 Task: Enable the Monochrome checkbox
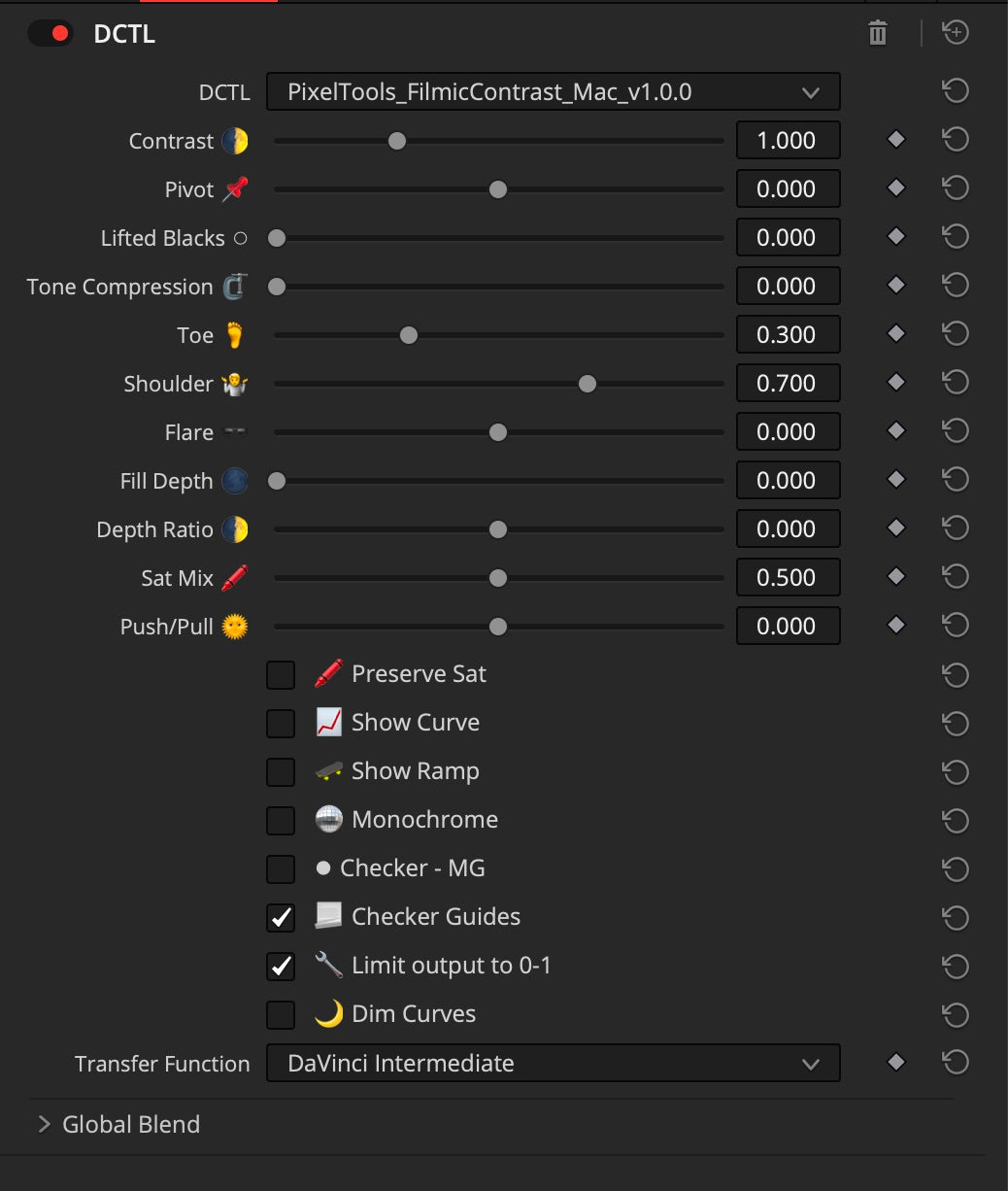point(281,820)
